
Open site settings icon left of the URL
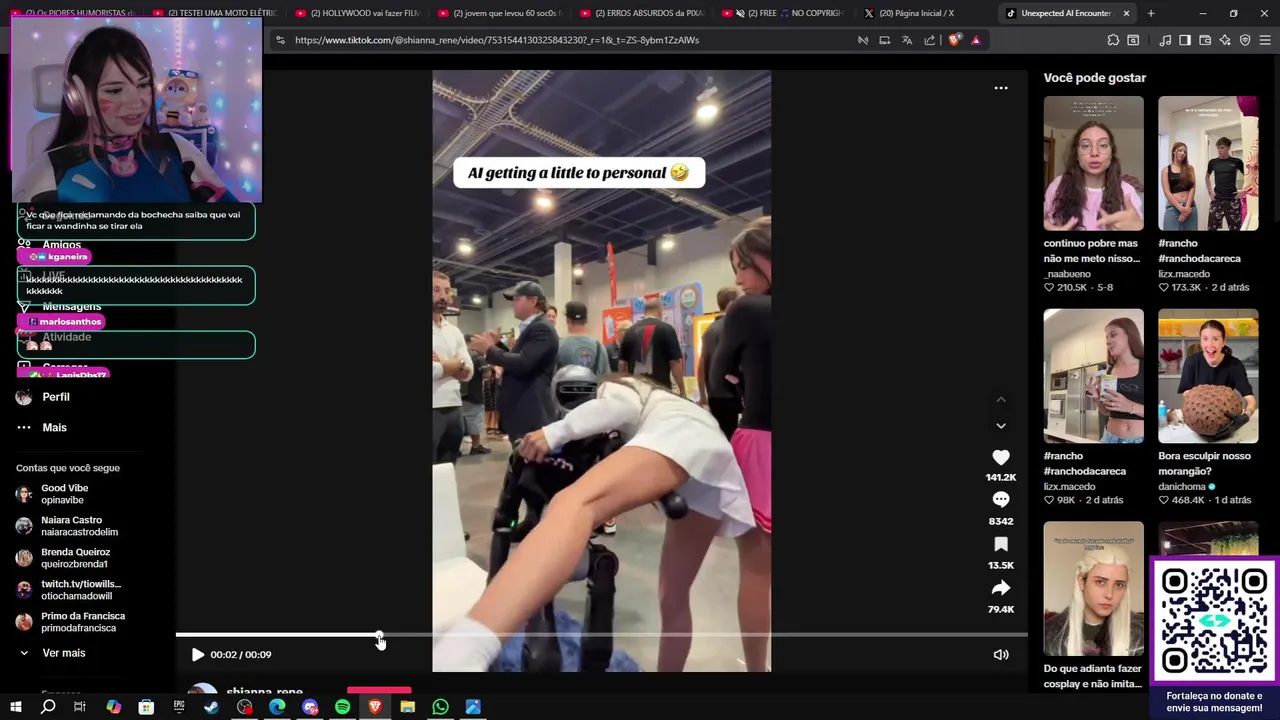click(x=280, y=40)
